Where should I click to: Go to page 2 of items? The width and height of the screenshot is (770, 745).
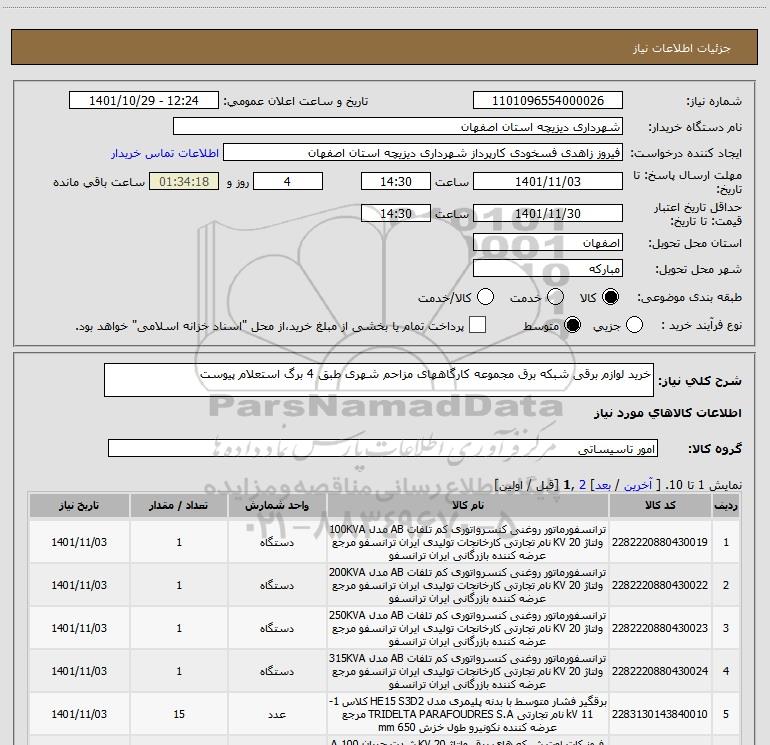click(x=582, y=485)
